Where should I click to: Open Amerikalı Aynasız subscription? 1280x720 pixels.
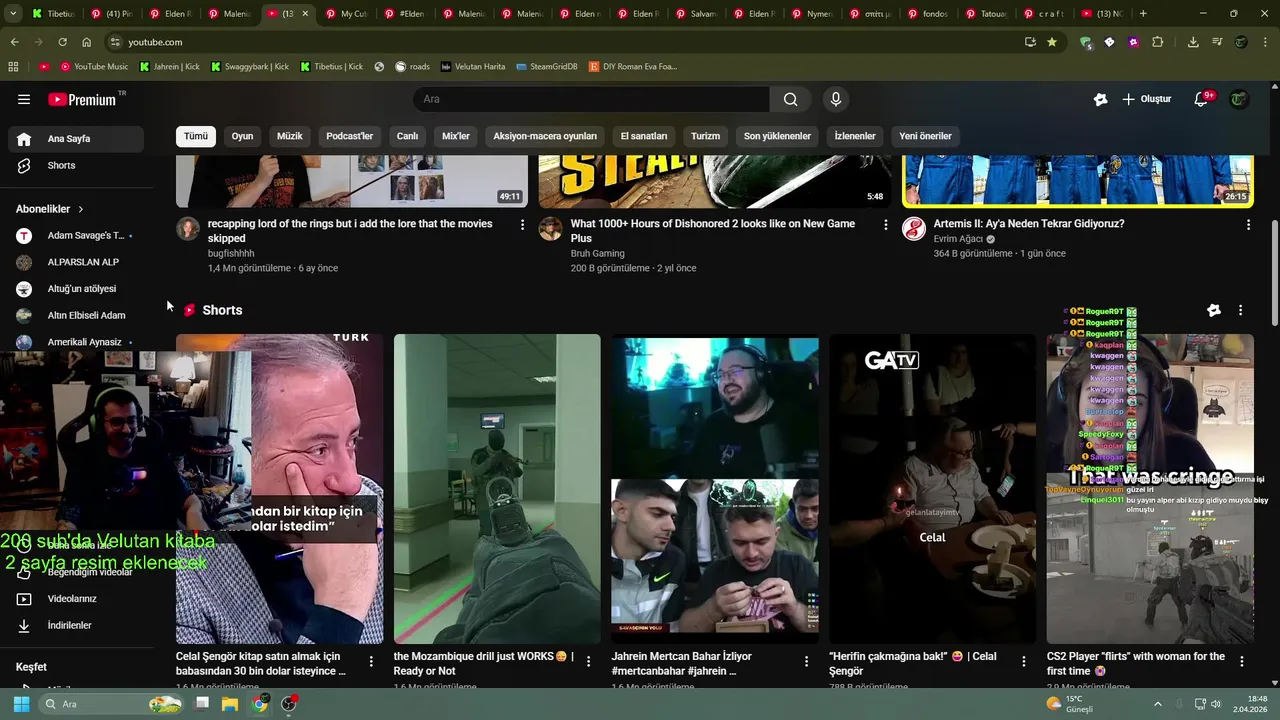click(x=76, y=342)
